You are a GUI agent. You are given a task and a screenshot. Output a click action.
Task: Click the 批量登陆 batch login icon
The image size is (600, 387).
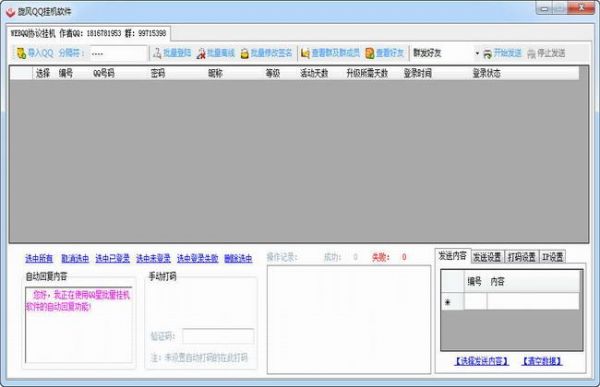(x=157, y=54)
